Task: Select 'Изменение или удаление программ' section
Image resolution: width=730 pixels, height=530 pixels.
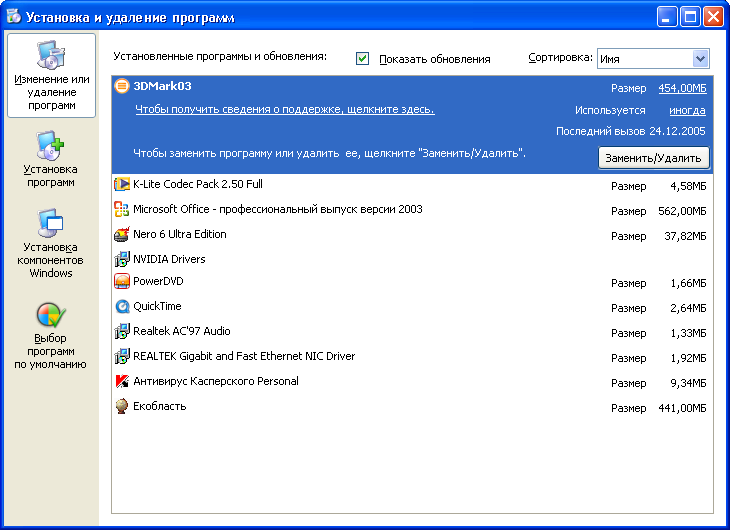Action: click(51, 76)
